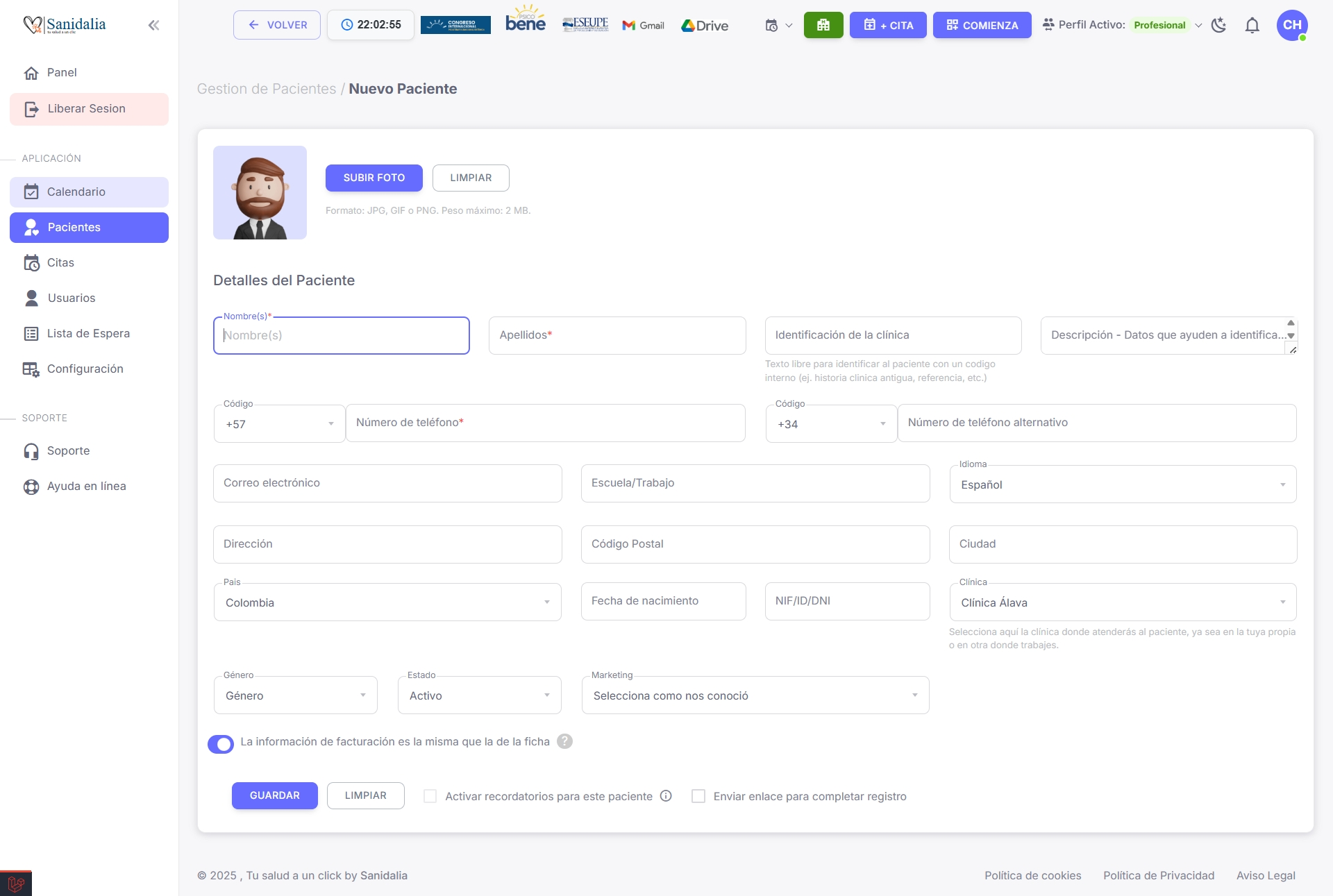
Task: Check Enviar enlace para completar registro
Action: click(x=698, y=796)
